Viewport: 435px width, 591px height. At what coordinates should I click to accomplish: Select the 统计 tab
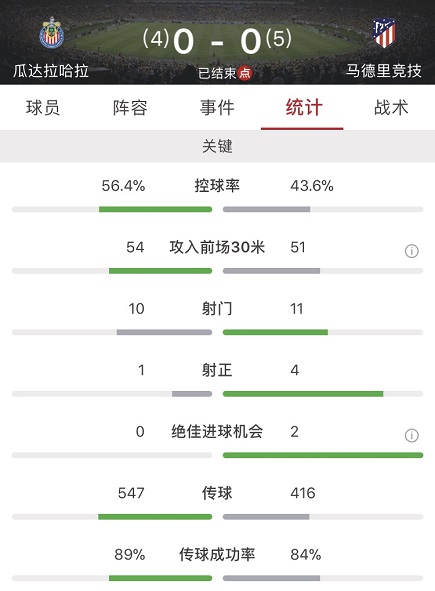pos(304,108)
